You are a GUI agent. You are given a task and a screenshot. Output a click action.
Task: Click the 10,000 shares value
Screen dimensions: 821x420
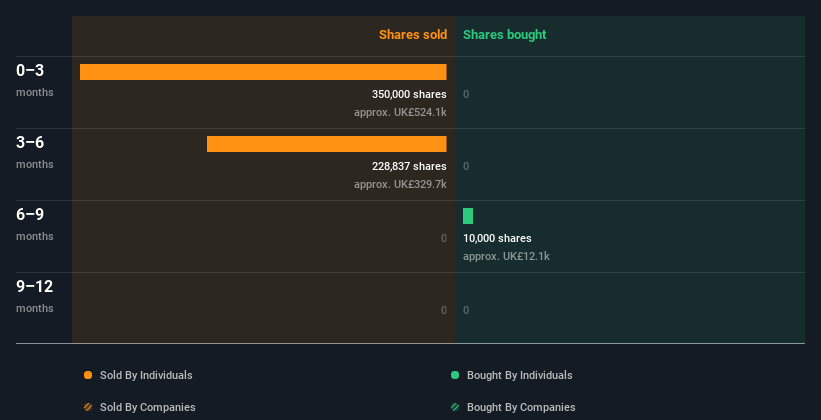[x=497, y=238]
